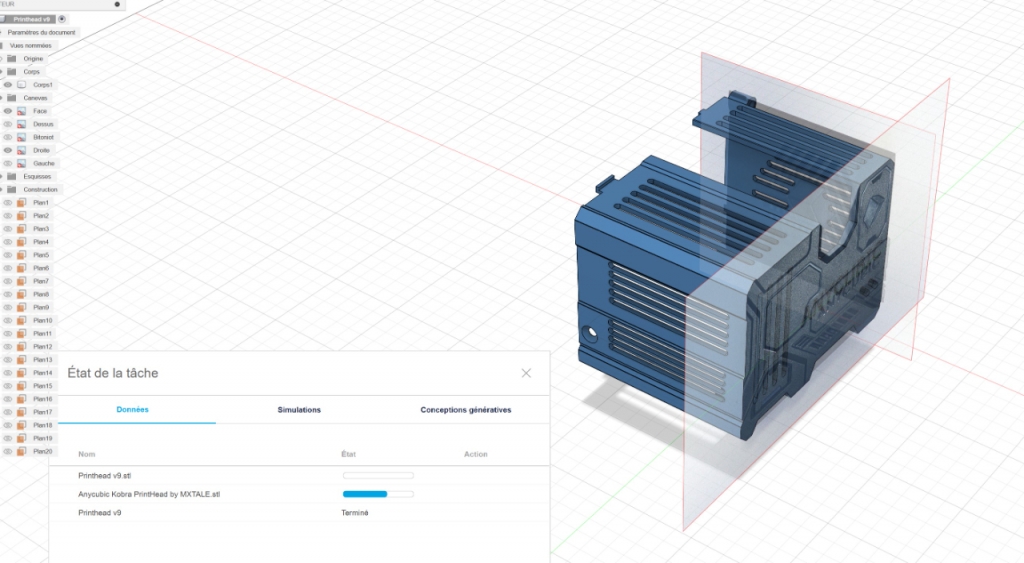Click the Plan3 construction plane icon
The image size is (1024, 563).
pyautogui.click(x=22, y=229)
